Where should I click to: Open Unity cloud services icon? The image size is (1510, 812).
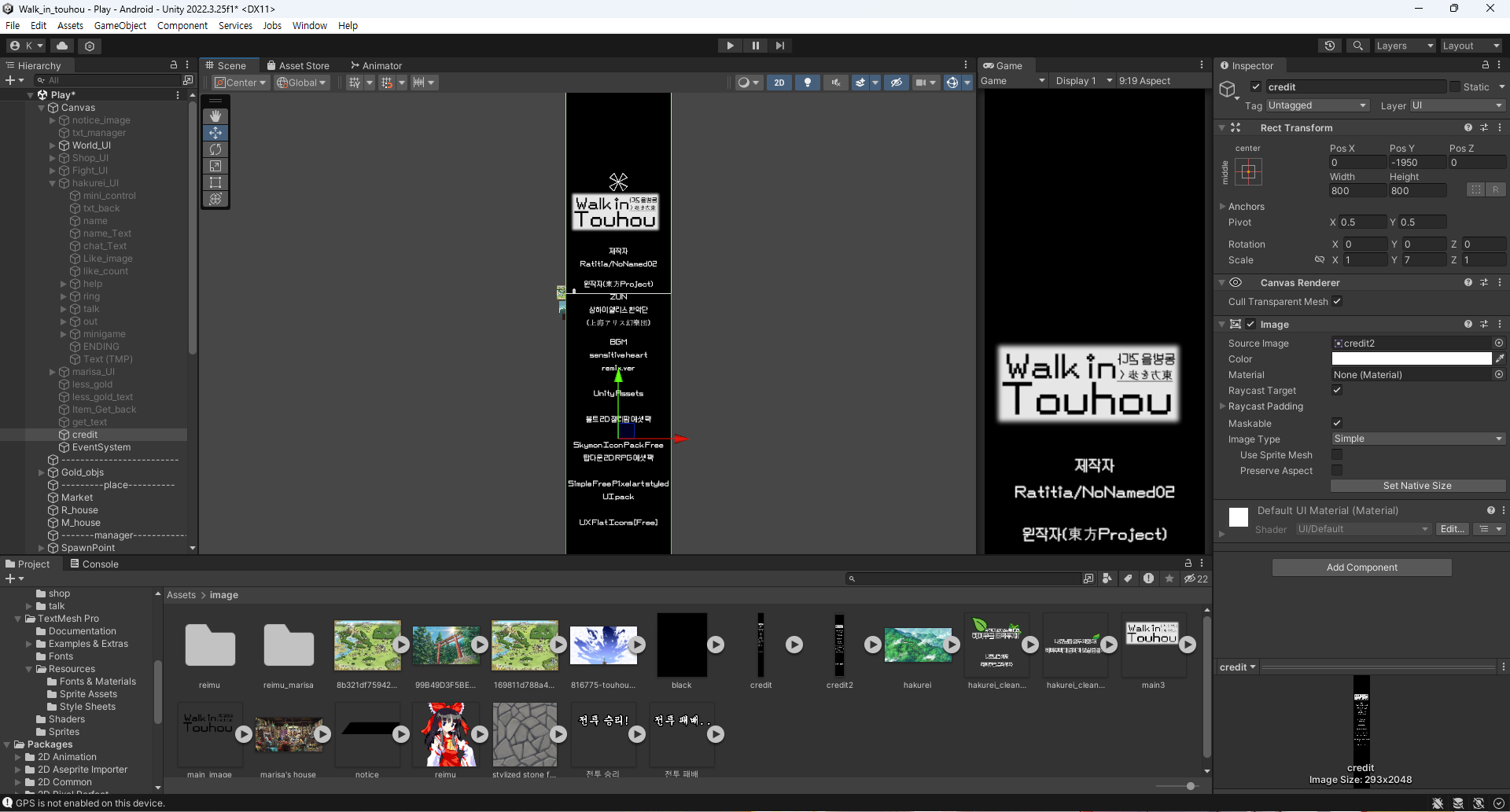(x=62, y=46)
